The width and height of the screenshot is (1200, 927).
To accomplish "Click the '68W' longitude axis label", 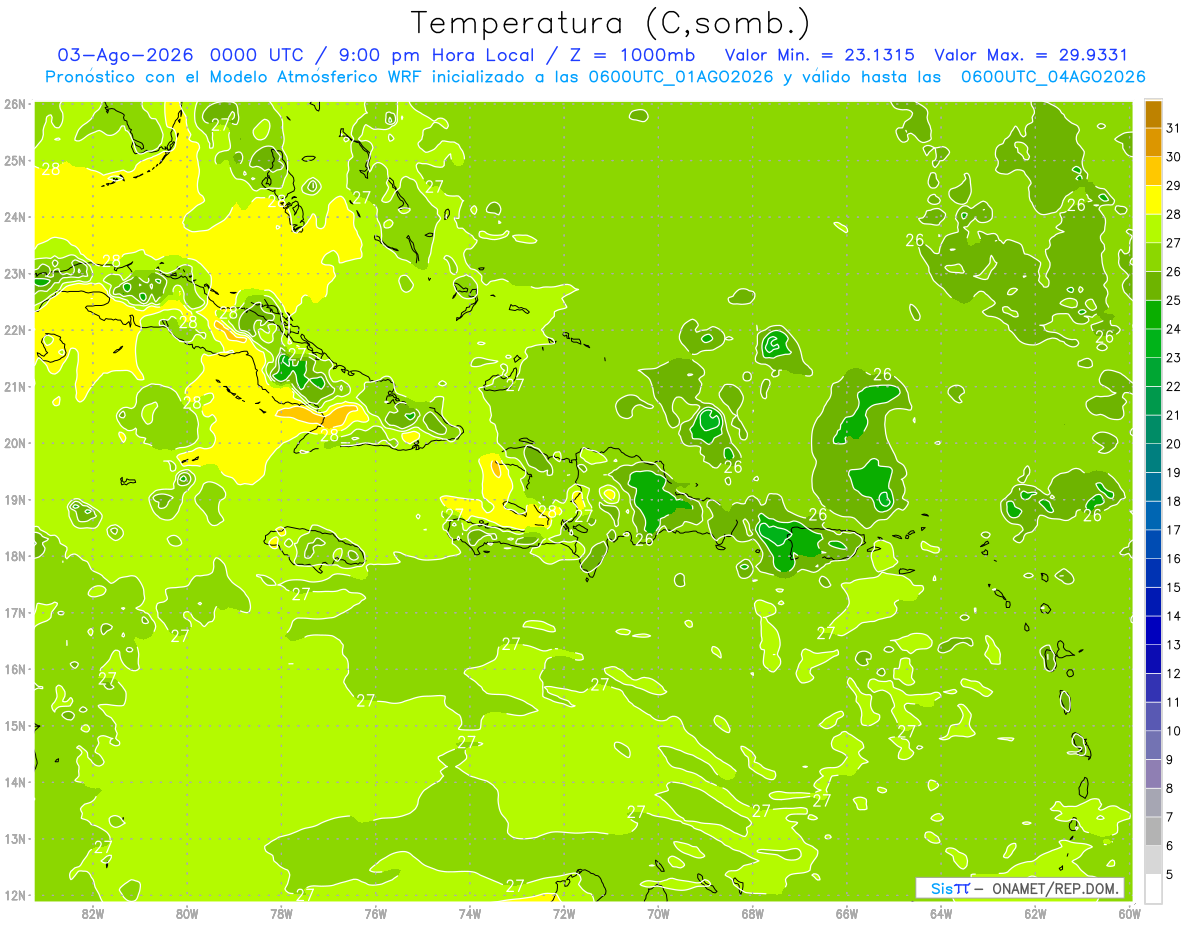I will coord(752,913).
